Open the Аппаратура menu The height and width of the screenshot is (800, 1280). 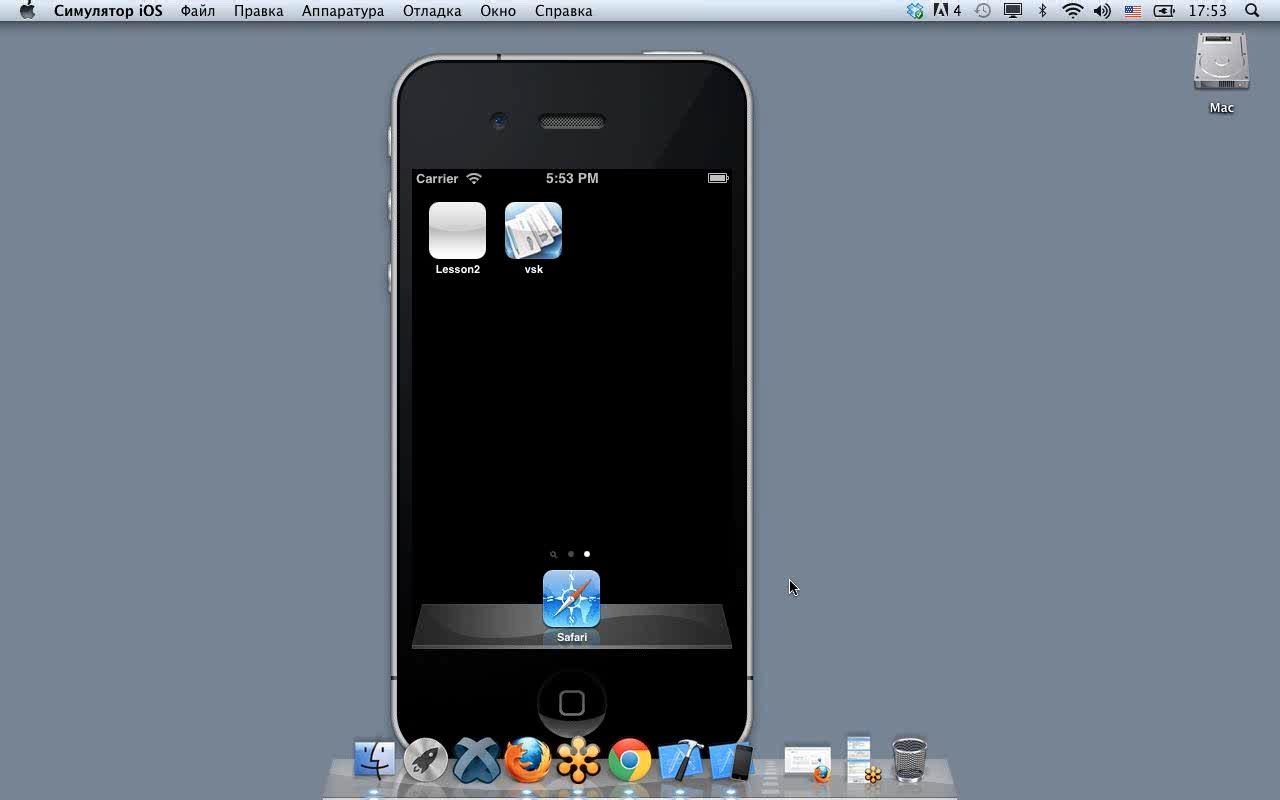[343, 11]
